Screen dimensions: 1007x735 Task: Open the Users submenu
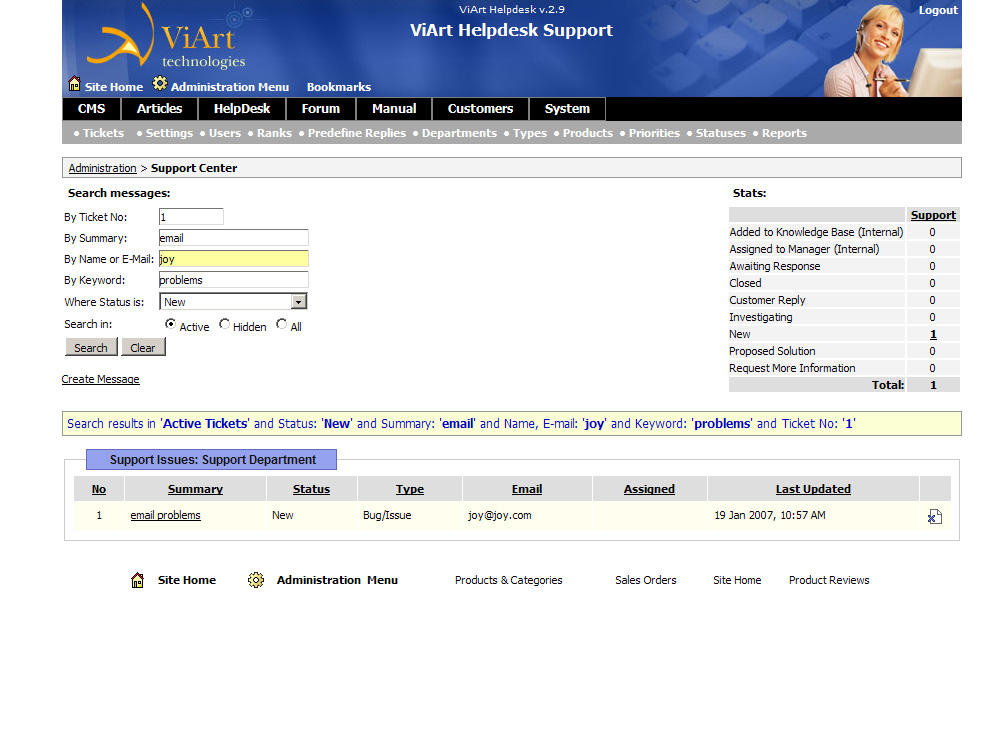point(225,133)
